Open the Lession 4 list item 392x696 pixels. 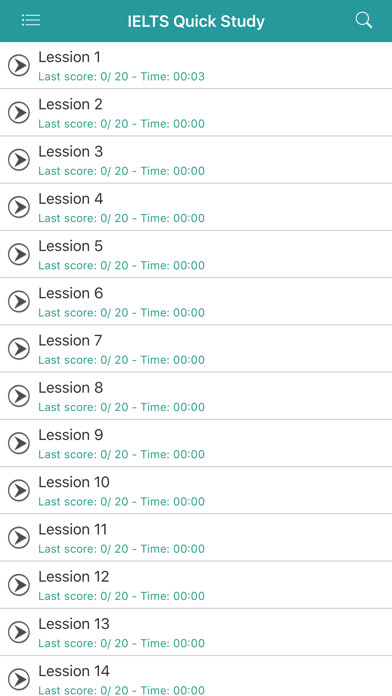pos(196,207)
